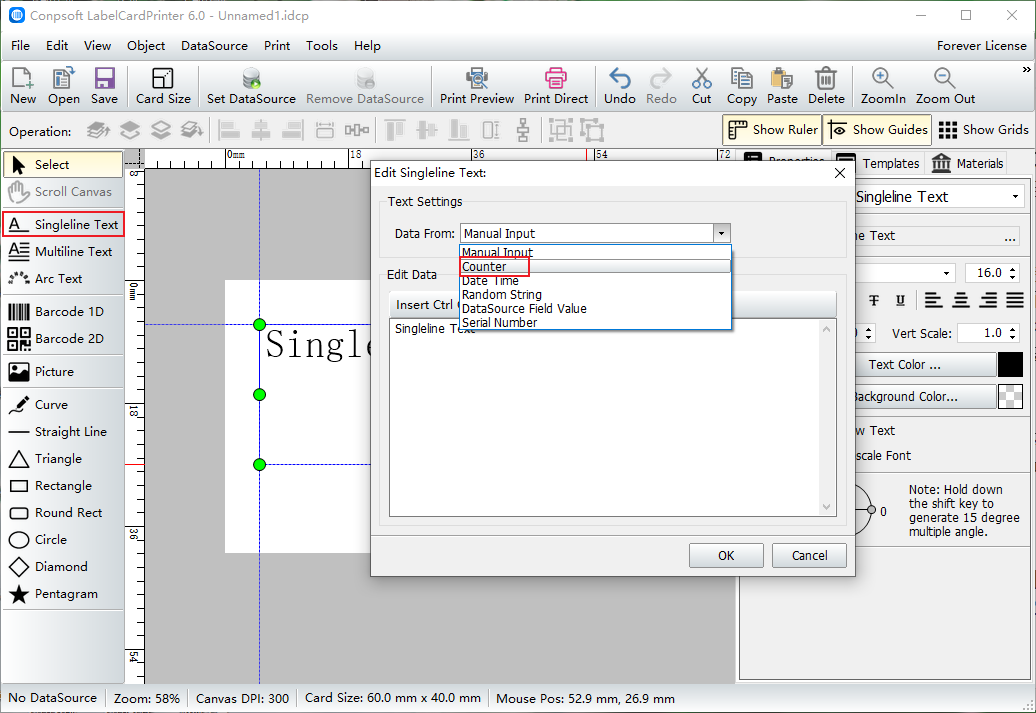Screen dimensions: 1036x713
Task: Toggle Show Grids
Action: point(983,130)
